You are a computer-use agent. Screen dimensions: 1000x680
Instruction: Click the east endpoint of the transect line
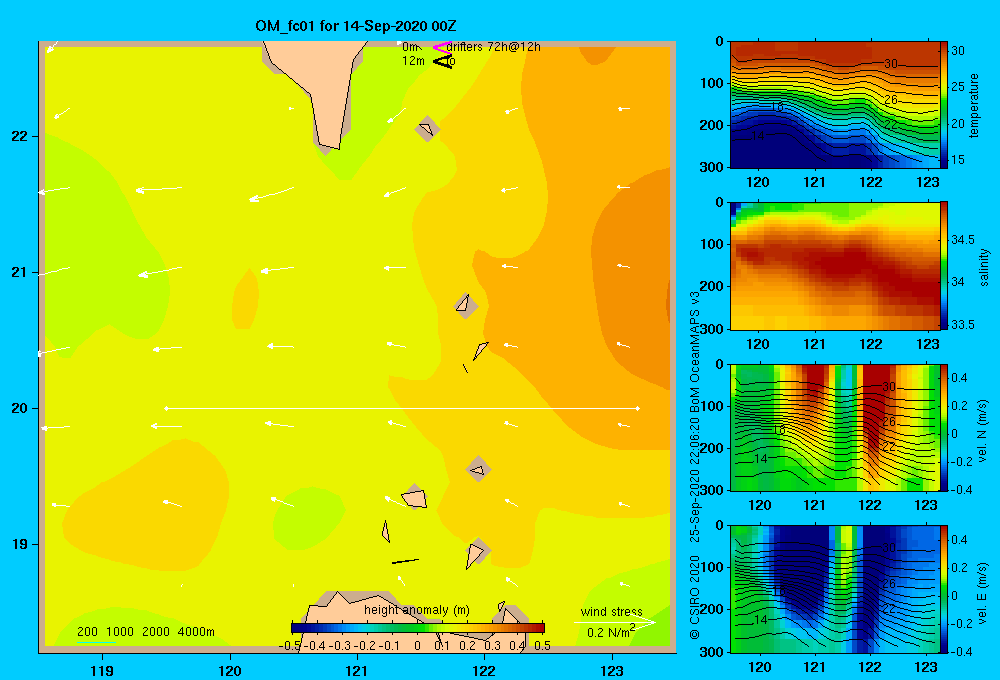638,408
